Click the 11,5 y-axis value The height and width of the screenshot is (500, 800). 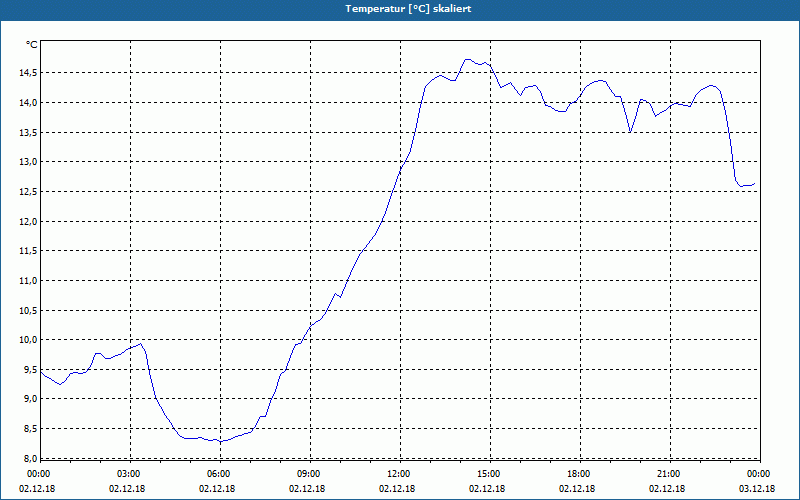coord(29,251)
